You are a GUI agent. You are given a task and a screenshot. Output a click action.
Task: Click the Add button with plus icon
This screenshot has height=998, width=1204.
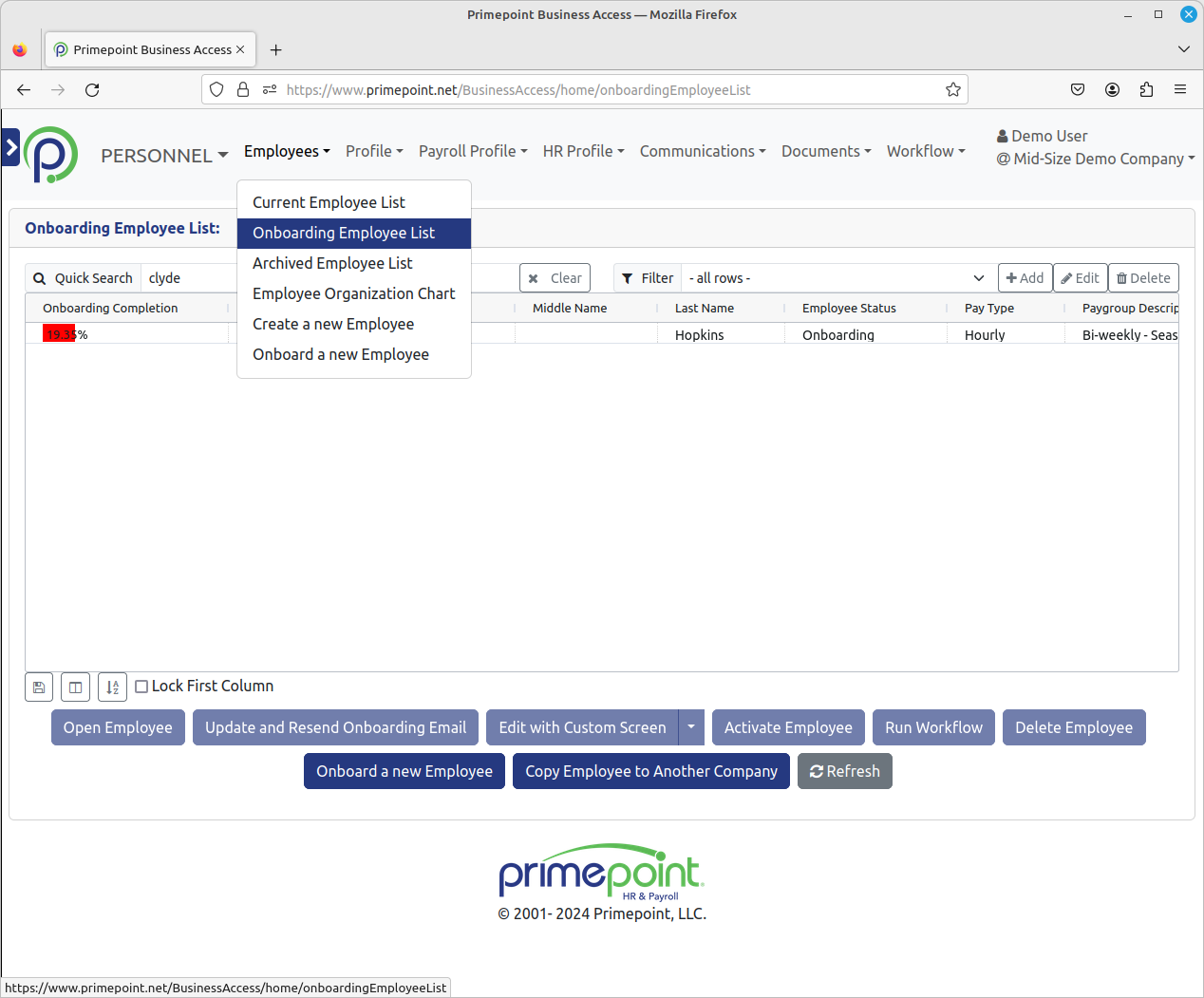point(1025,278)
